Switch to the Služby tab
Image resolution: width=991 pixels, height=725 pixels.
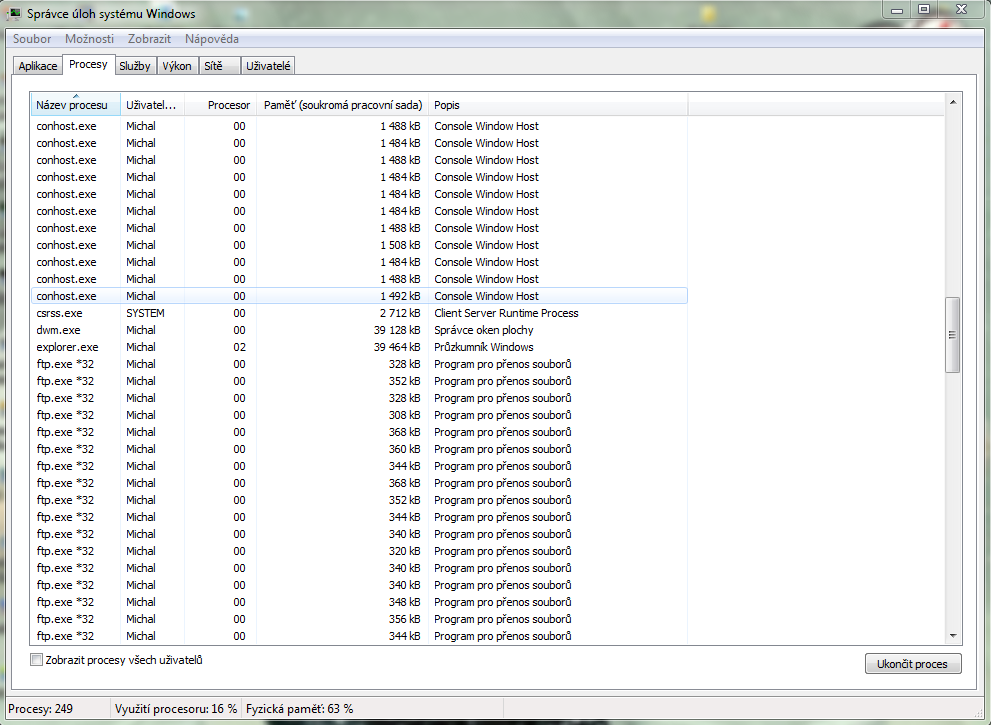[x=135, y=66]
